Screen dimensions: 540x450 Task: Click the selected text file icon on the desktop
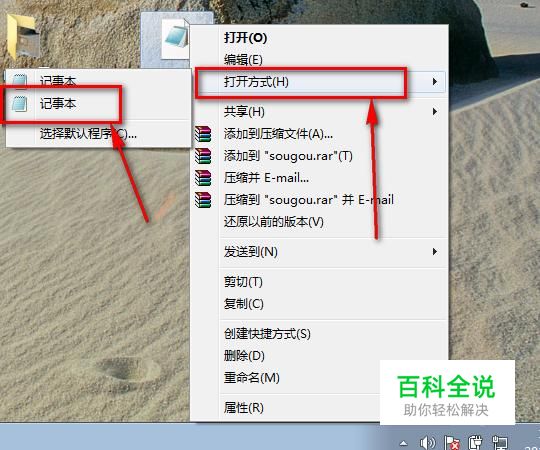click(176, 41)
